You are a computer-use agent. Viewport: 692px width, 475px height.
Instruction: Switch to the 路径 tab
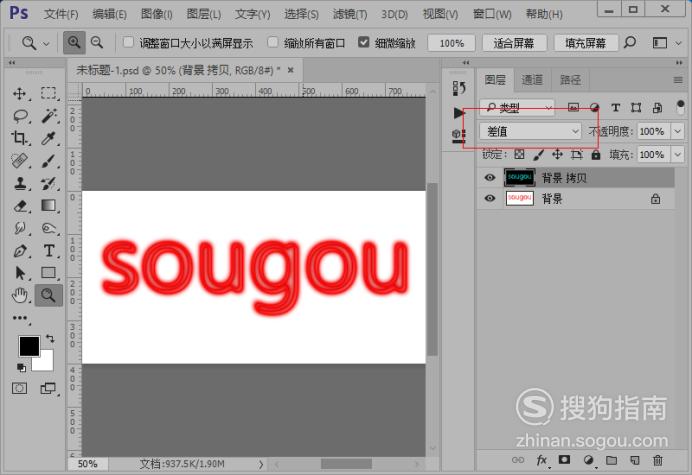(570, 80)
